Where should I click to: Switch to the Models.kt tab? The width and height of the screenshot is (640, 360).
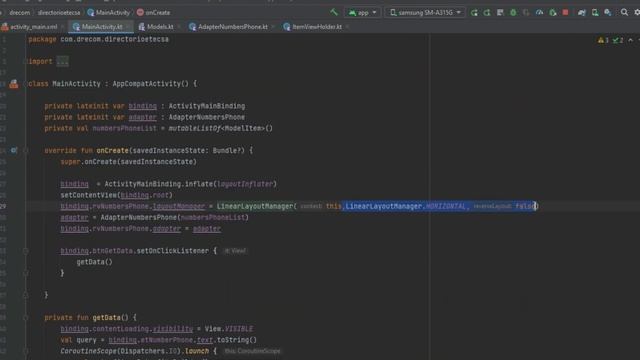click(160, 27)
